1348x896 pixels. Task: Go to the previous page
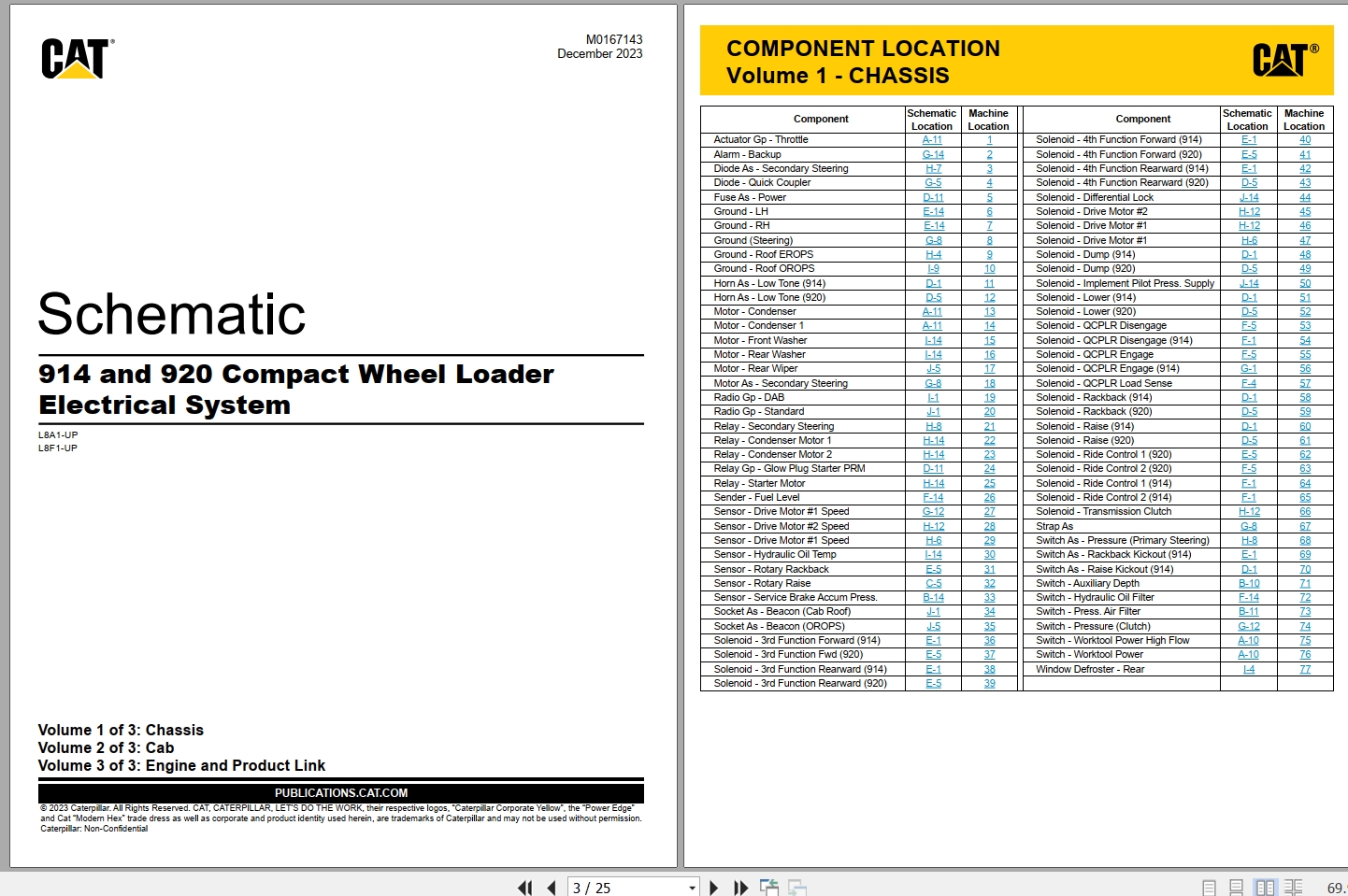click(552, 888)
